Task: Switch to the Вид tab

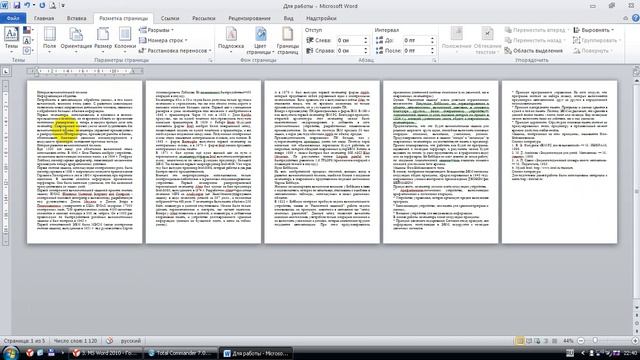Action: pyautogui.click(x=289, y=18)
